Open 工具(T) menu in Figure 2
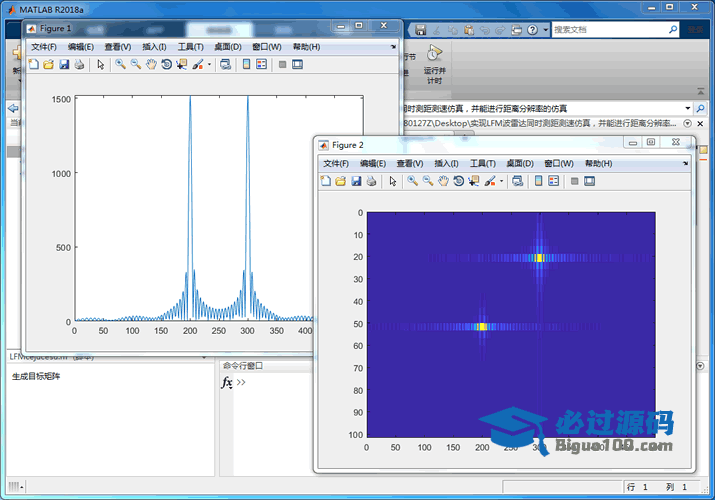 [x=482, y=163]
